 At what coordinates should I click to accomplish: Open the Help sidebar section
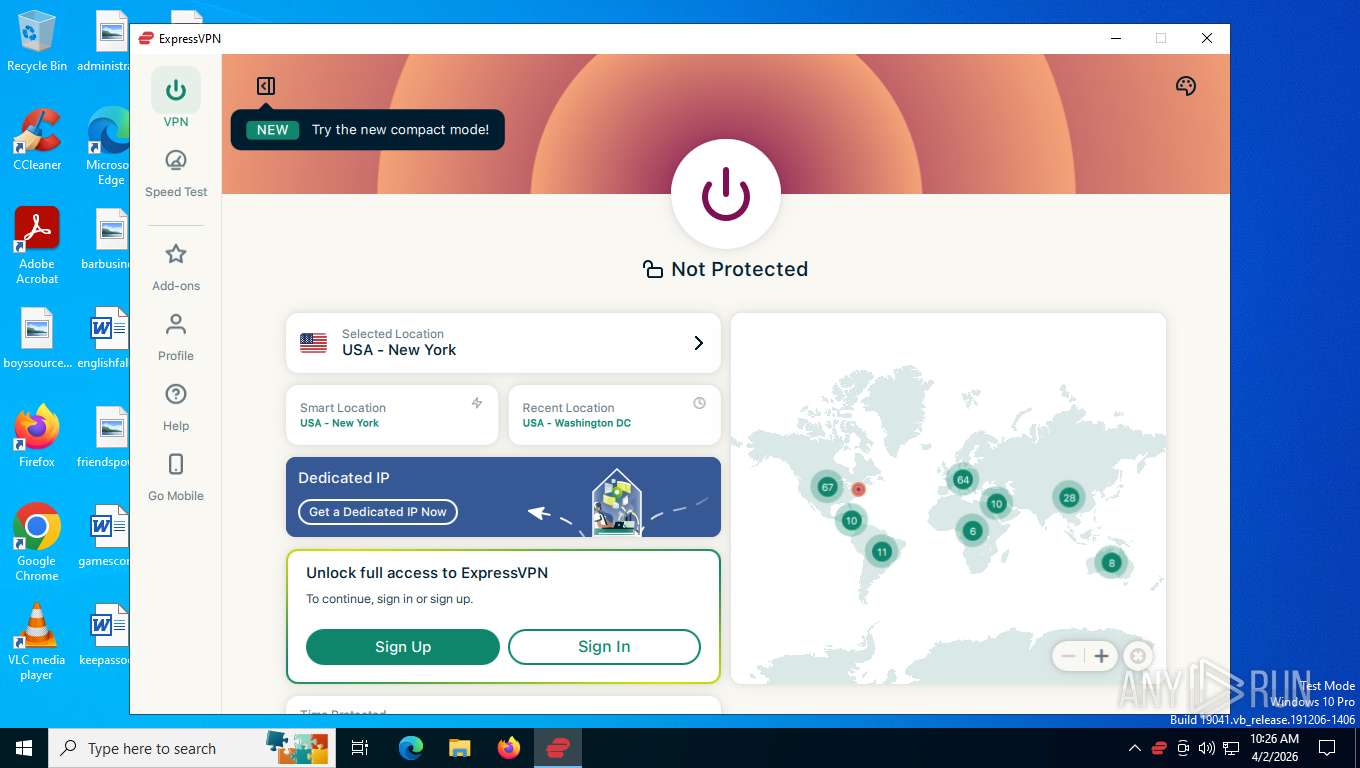click(176, 407)
